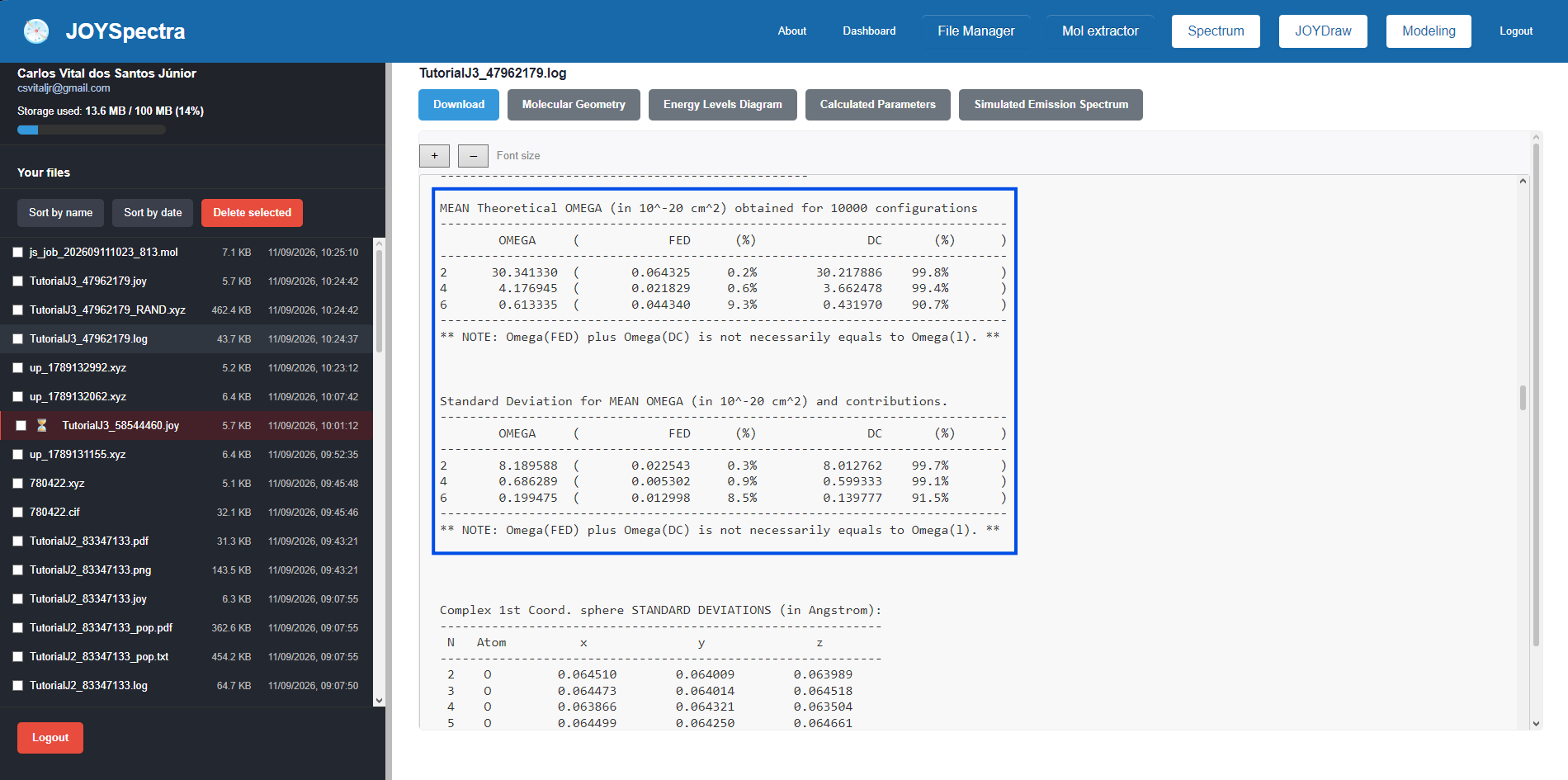The height and width of the screenshot is (780, 1568).
Task: Download the TutorialJ3_47962179.log file
Action: [459, 105]
